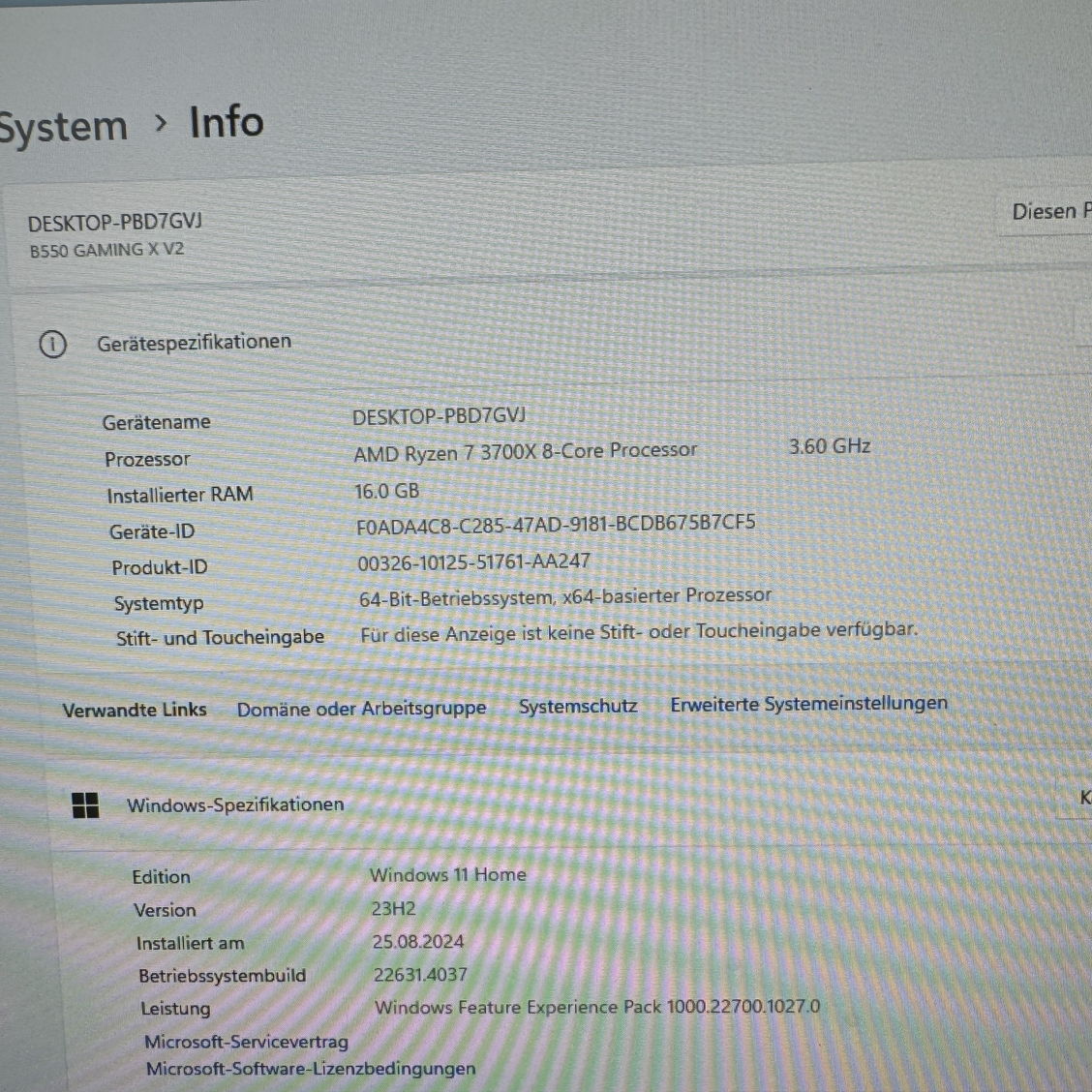Click the Installierter RAM label

pos(180,495)
